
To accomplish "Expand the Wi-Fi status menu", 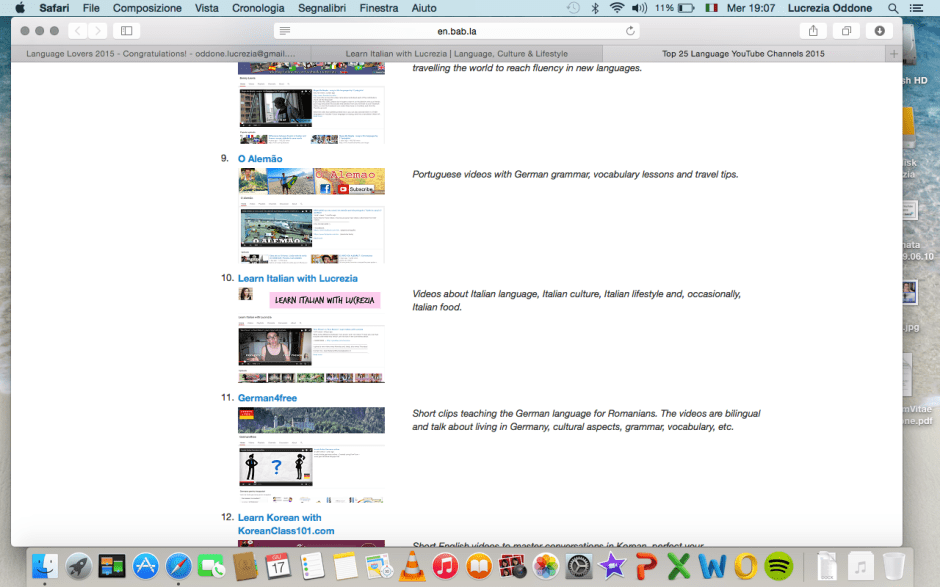I will [x=617, y=8].
